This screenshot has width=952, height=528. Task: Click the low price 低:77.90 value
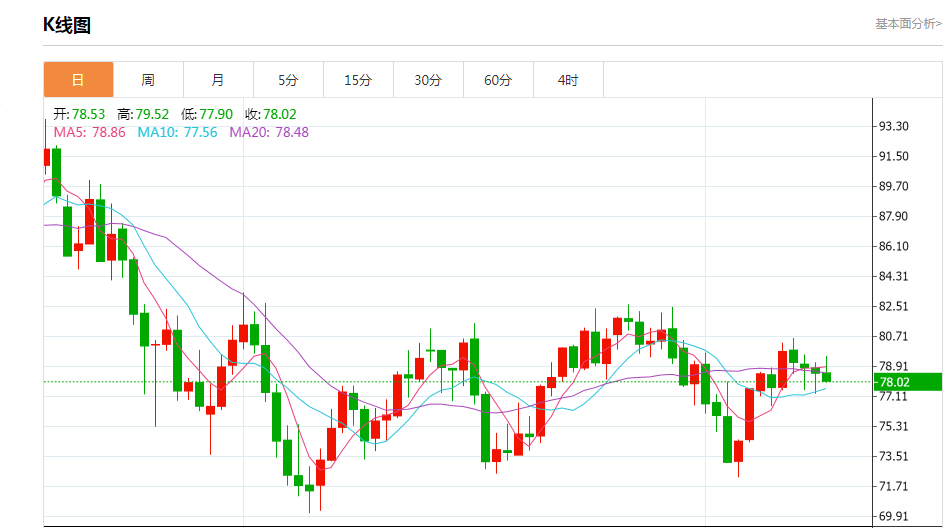(x=207, y=114)
